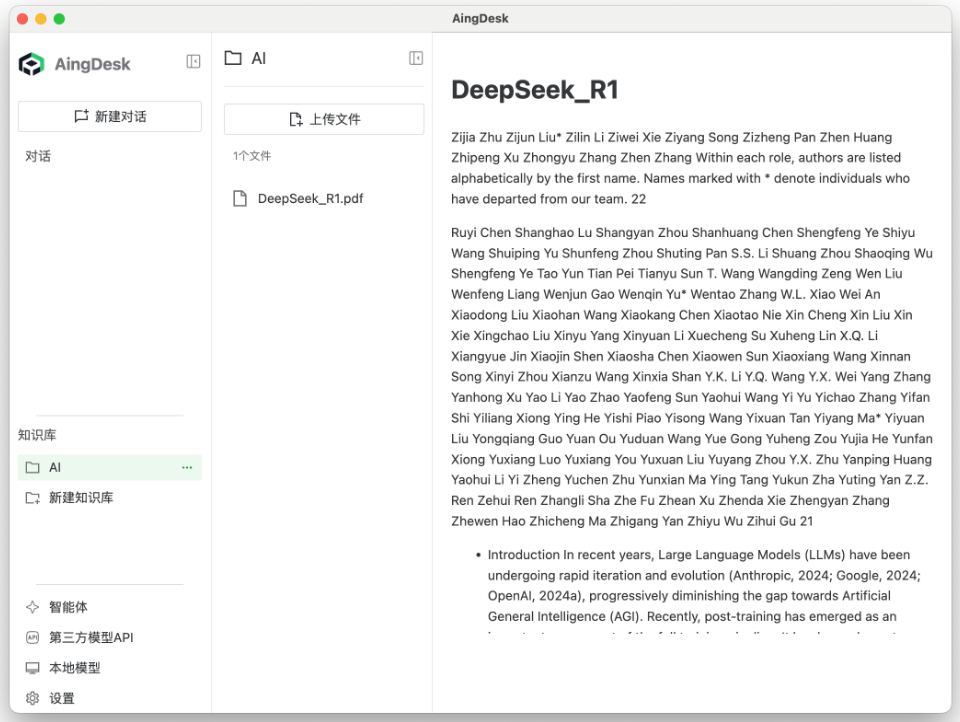Collapse the AI file list panel
This screenshot has width=960, height=722.
point(416,59)
